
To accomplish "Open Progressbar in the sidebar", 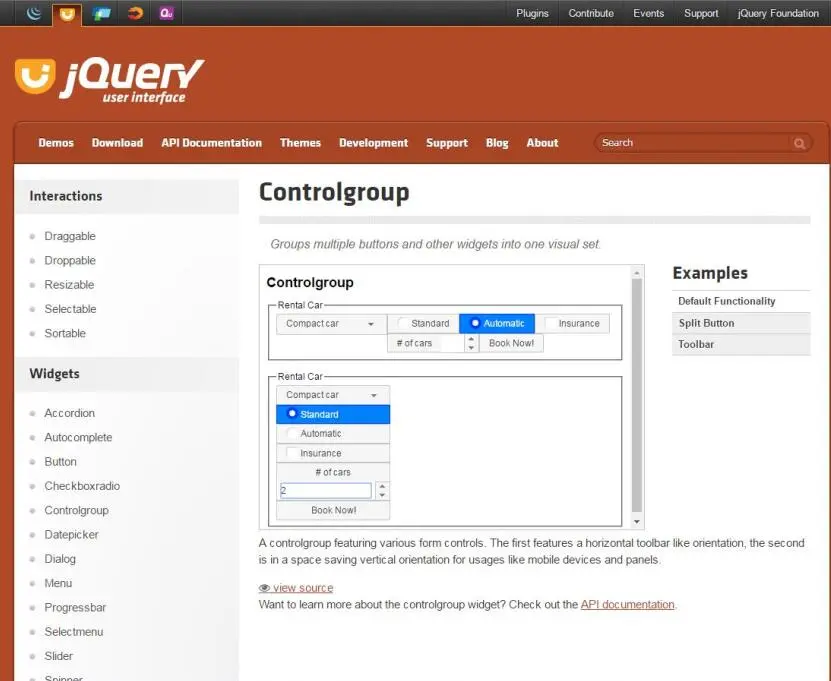I will (75, 607).
